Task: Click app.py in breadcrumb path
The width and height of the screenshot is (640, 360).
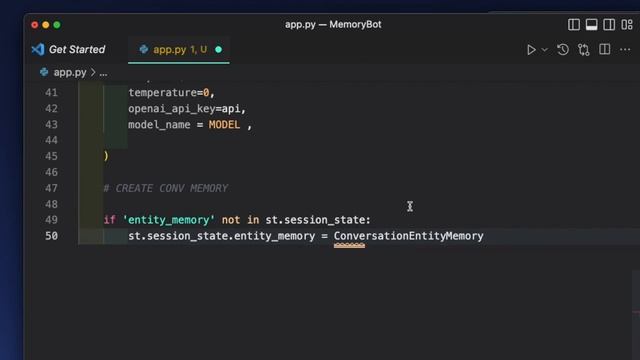Action: pyautogui.click(x=70, y=73)
